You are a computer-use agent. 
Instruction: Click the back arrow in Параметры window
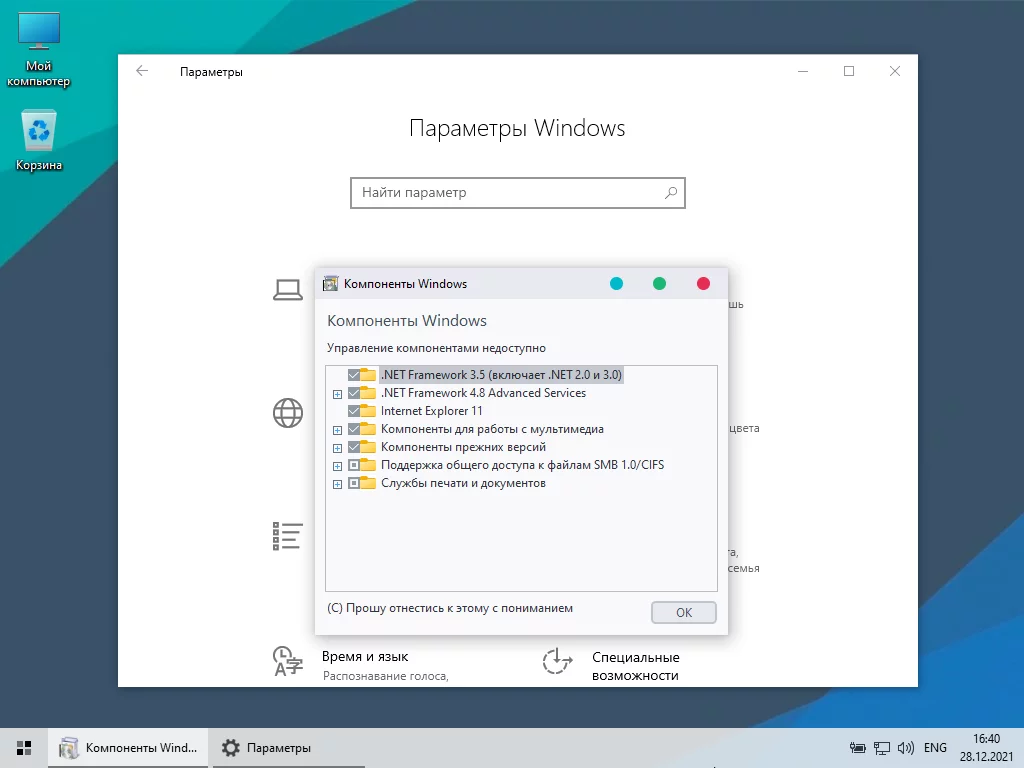pyautogui.click(x=142, y=71)
